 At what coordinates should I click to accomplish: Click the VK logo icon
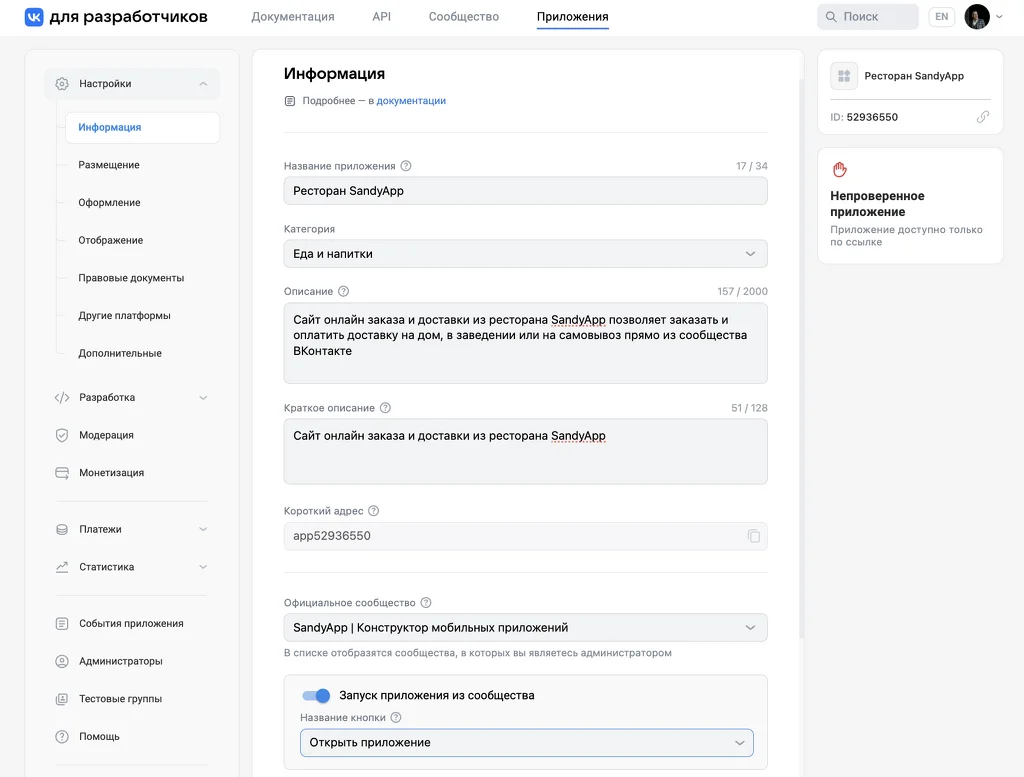(x=34, y=17)
